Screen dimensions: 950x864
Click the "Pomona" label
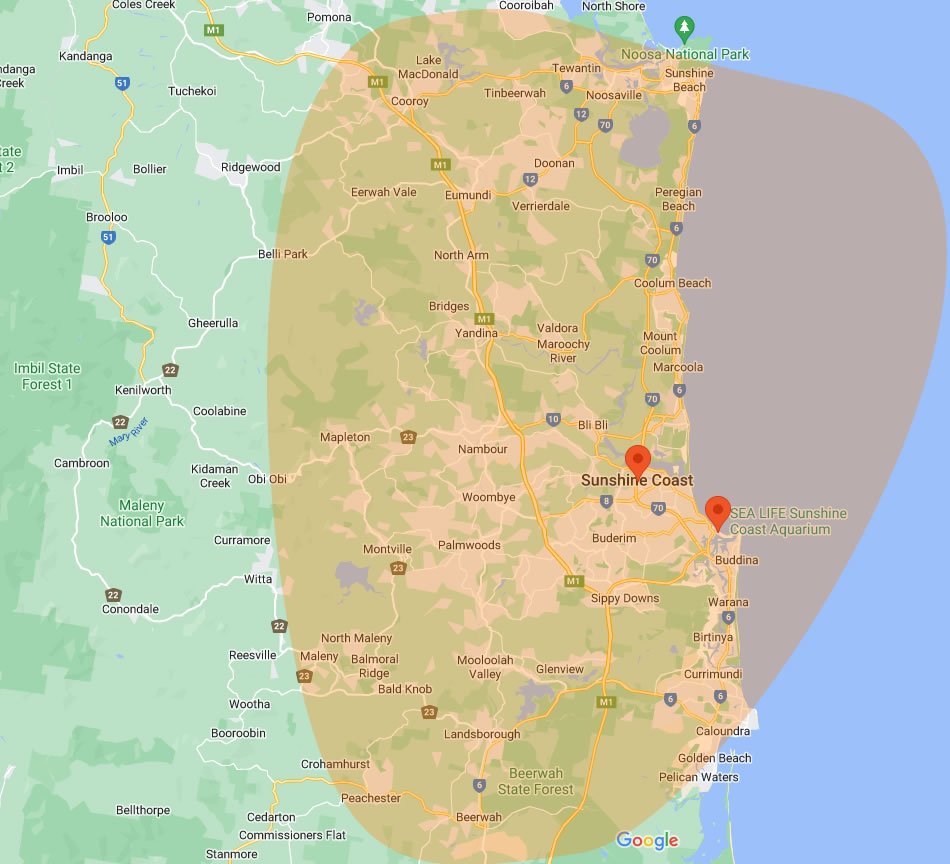coord(329,17)
